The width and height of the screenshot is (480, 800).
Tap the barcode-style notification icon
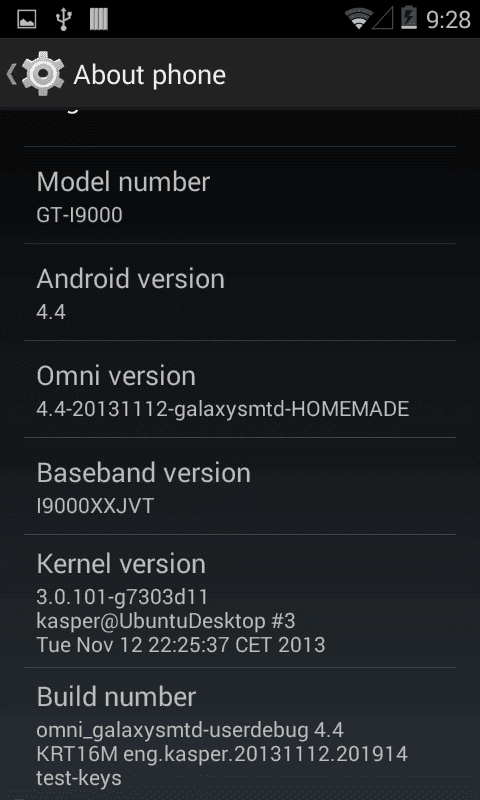[99, 19]
